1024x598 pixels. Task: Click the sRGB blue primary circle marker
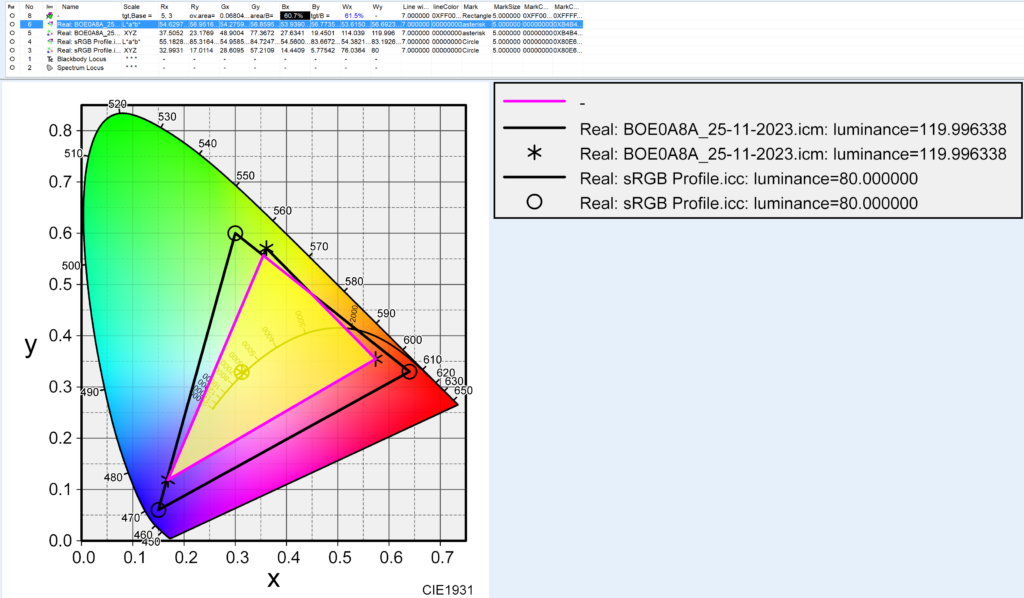(x=158, y=510)
